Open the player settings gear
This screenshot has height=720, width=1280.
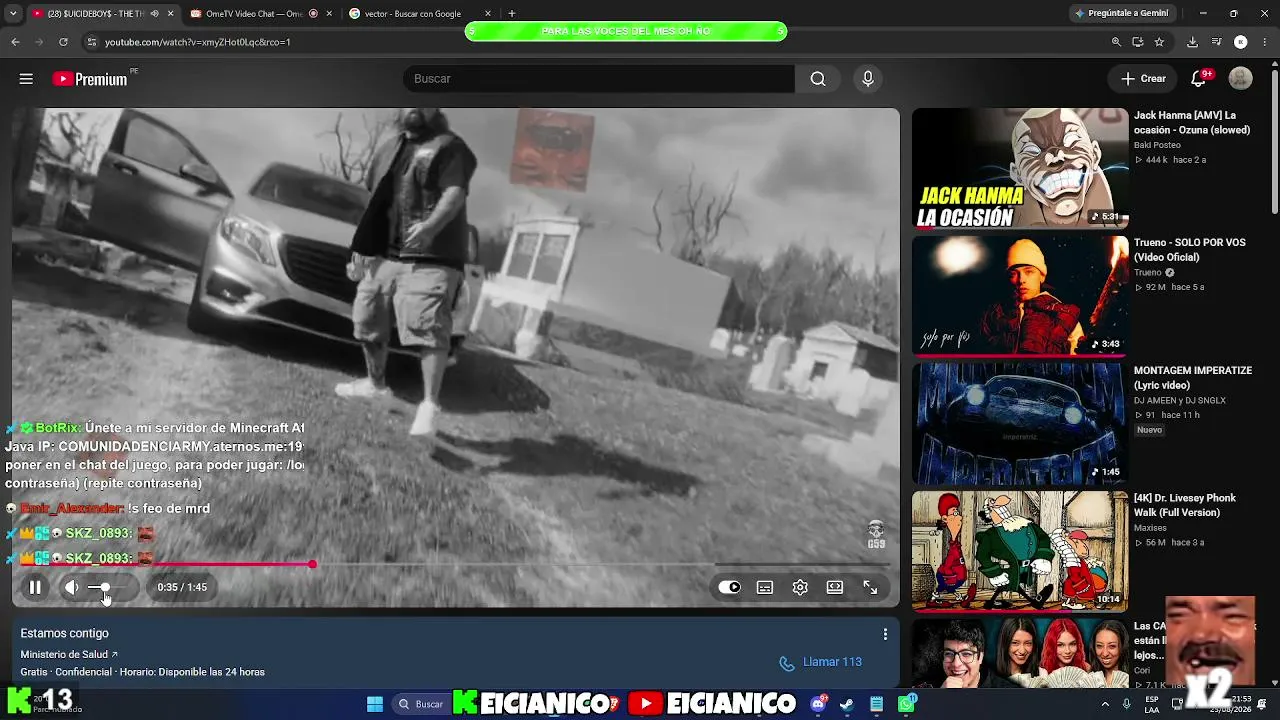tap(800, 587)
